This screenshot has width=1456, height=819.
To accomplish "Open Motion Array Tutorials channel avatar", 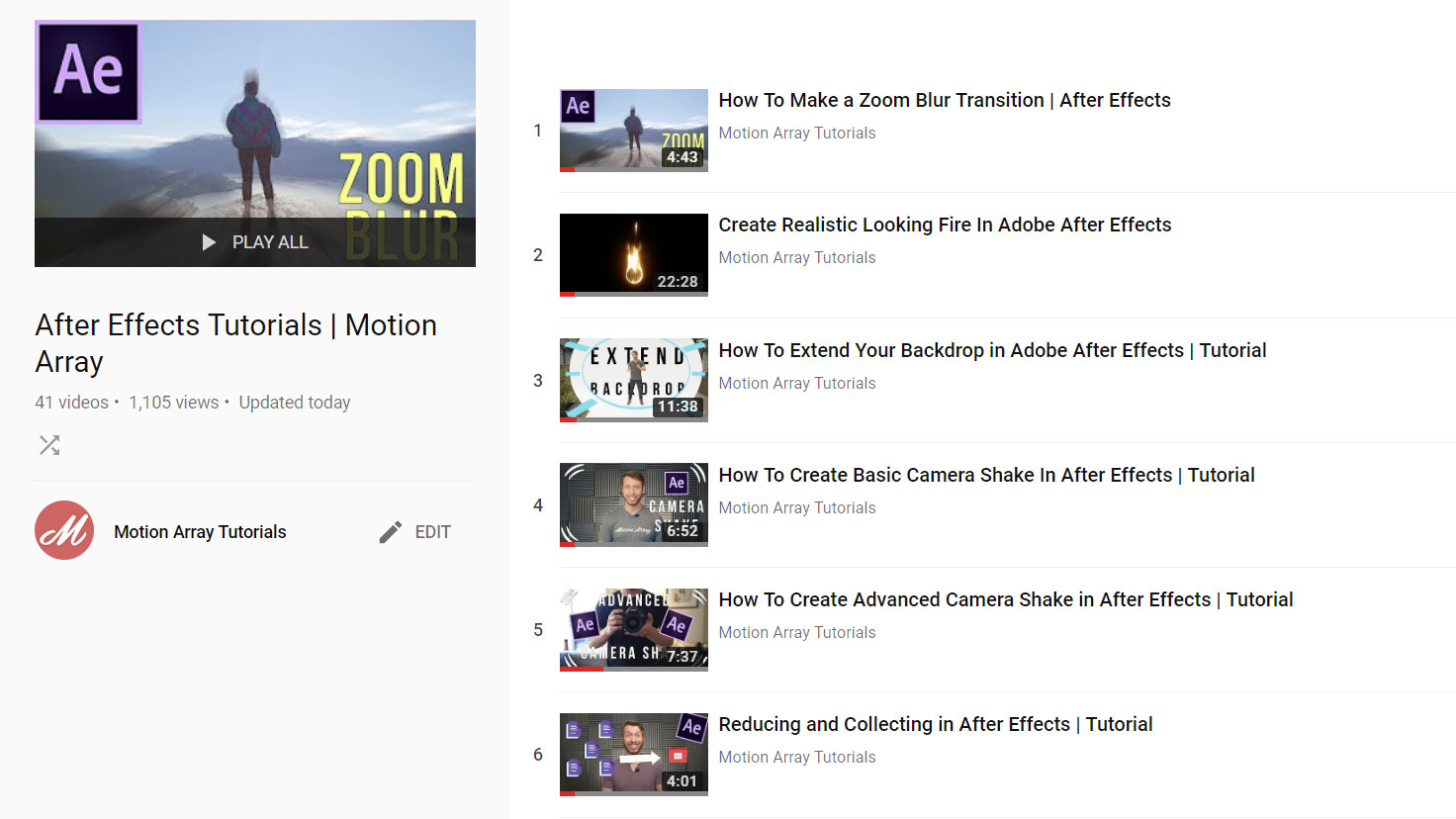I will pos(64,531).
